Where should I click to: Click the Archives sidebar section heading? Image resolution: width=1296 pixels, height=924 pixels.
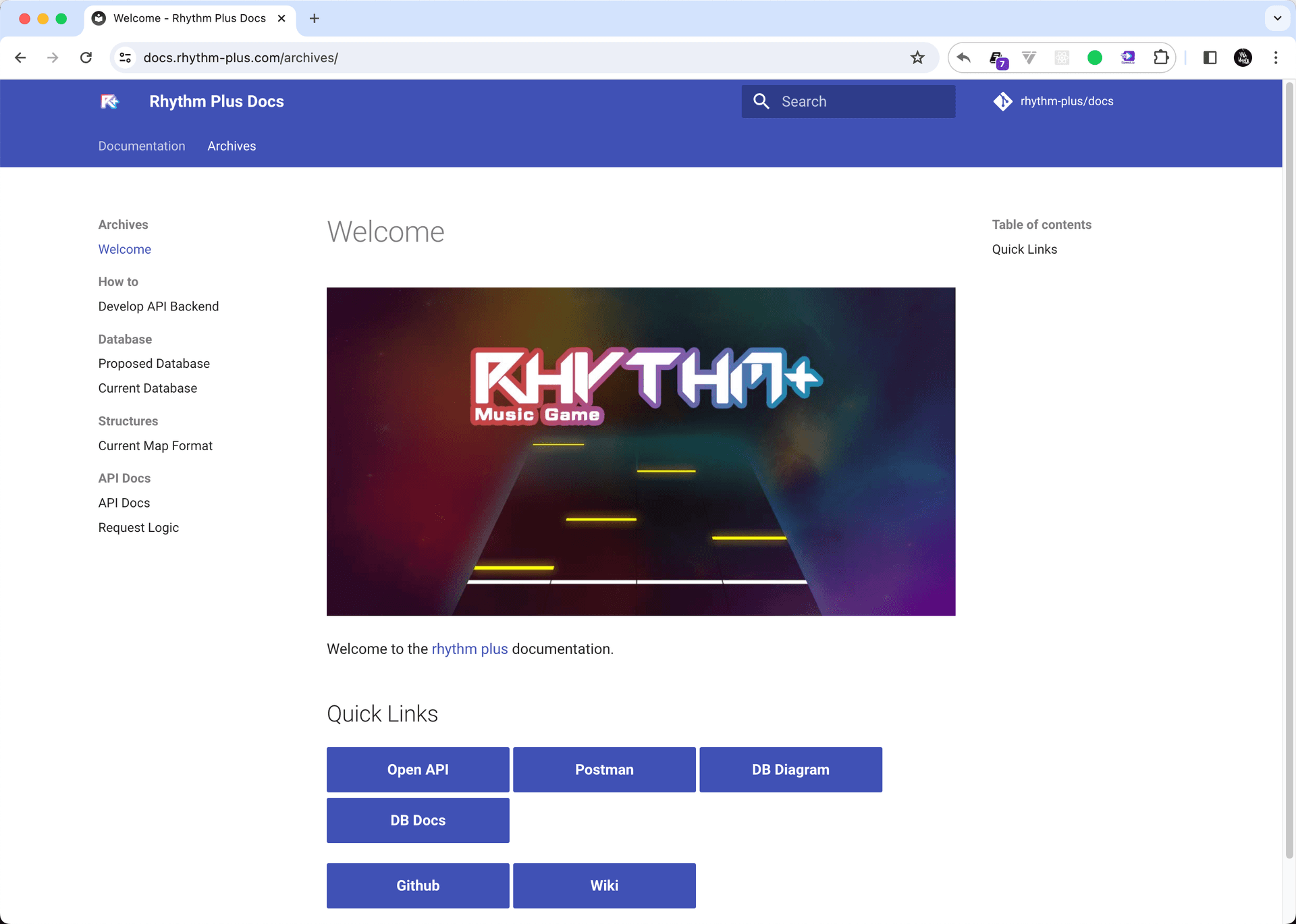pos(123,225)
